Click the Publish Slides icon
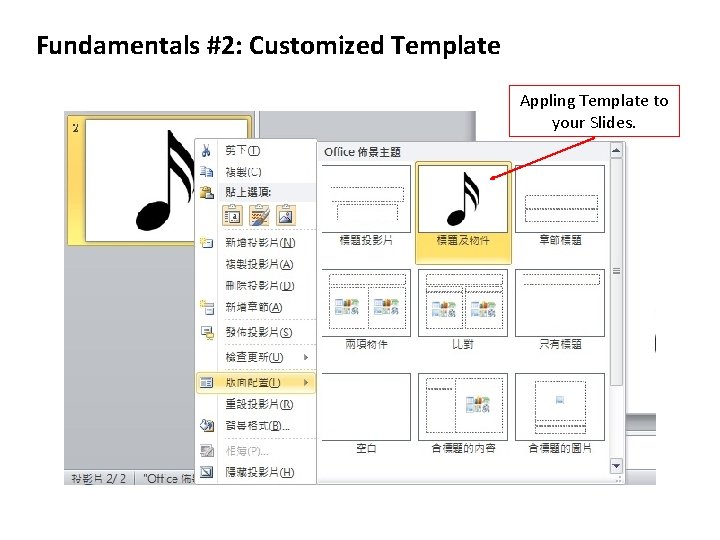This screenshot has width=720, height=540. tap(207, 332)
